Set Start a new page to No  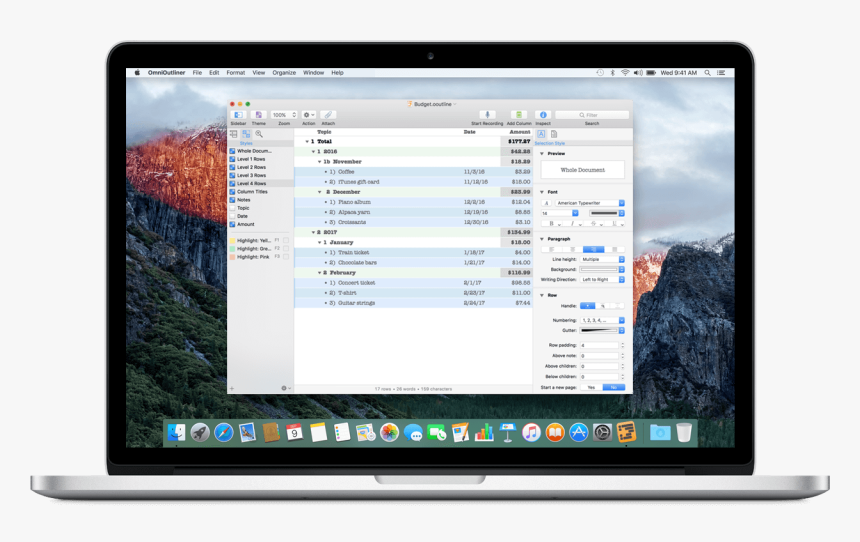click(614, 387)
